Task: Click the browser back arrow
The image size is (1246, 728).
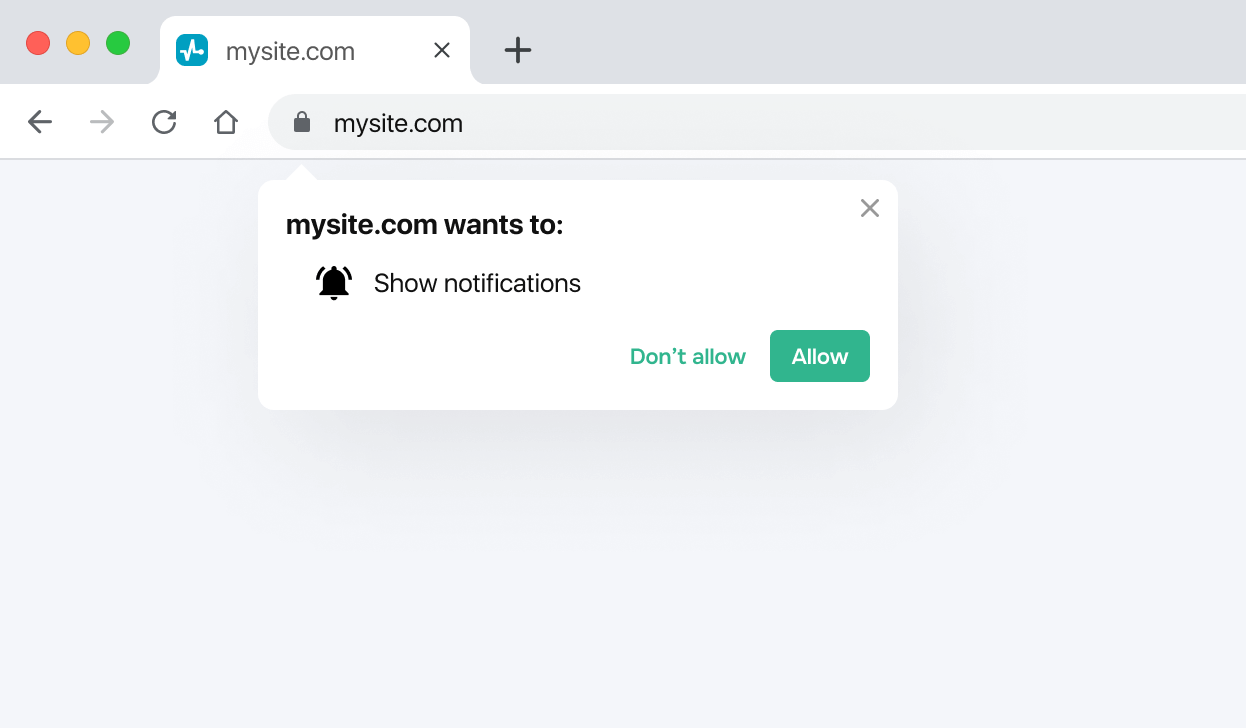Action: click(40, 122)
